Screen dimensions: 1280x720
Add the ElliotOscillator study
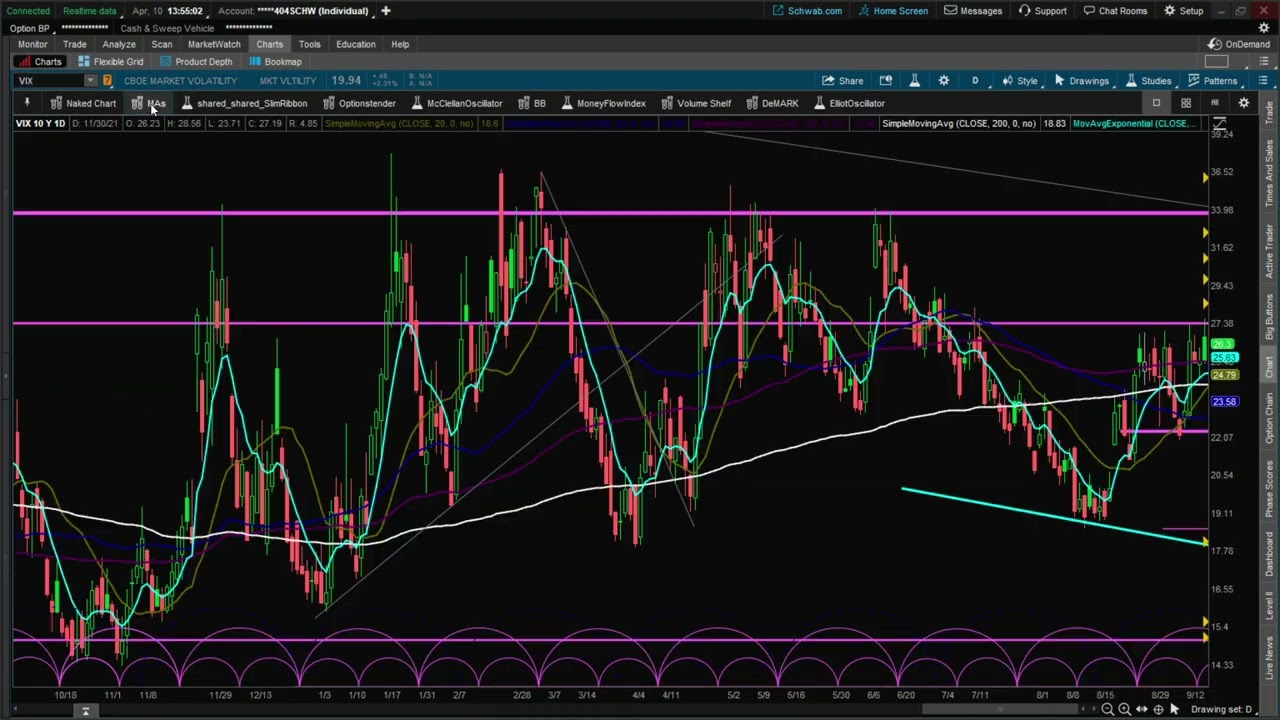click(x=849, y=103)
